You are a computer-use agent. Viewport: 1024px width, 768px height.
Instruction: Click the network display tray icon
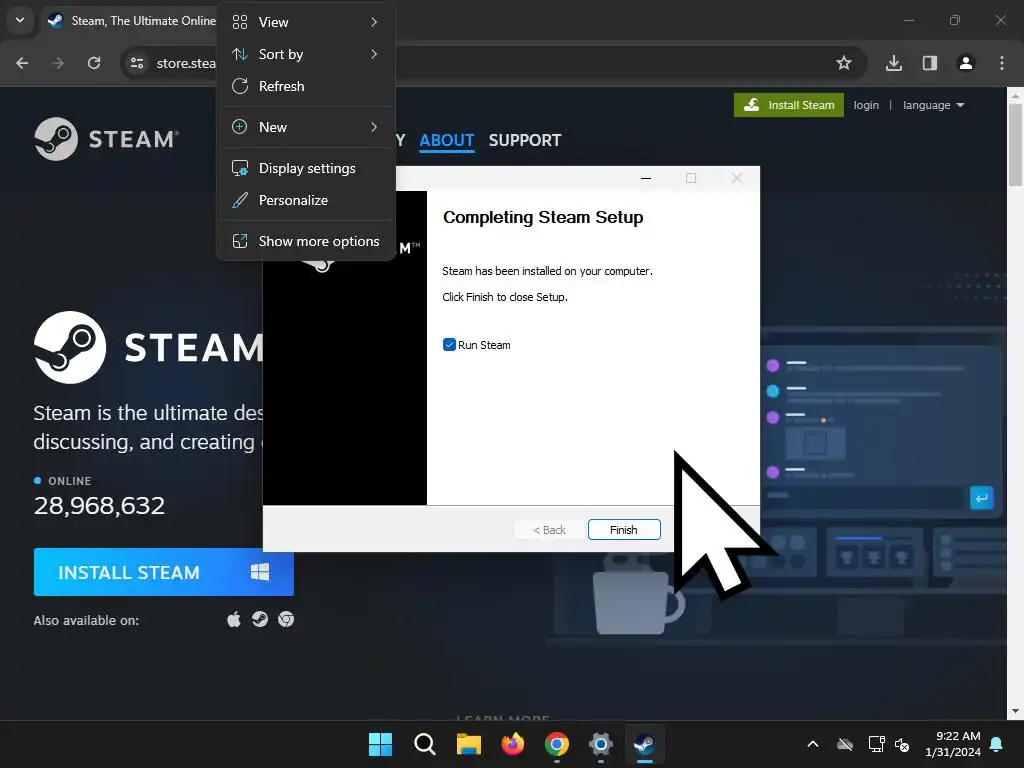(x=876, y=744)
